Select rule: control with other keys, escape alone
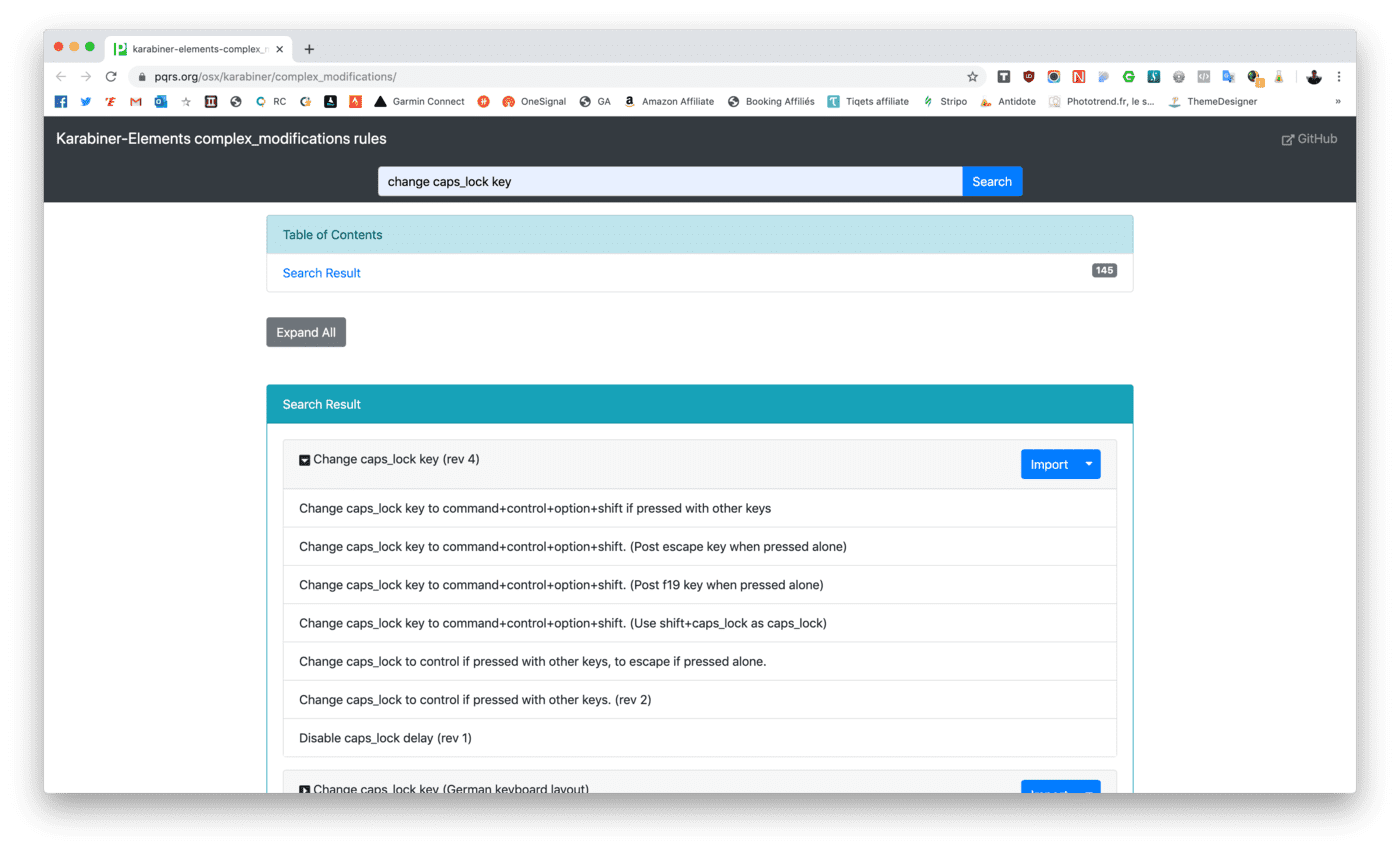Viewport: 1400px width, 851px height. 700,661
